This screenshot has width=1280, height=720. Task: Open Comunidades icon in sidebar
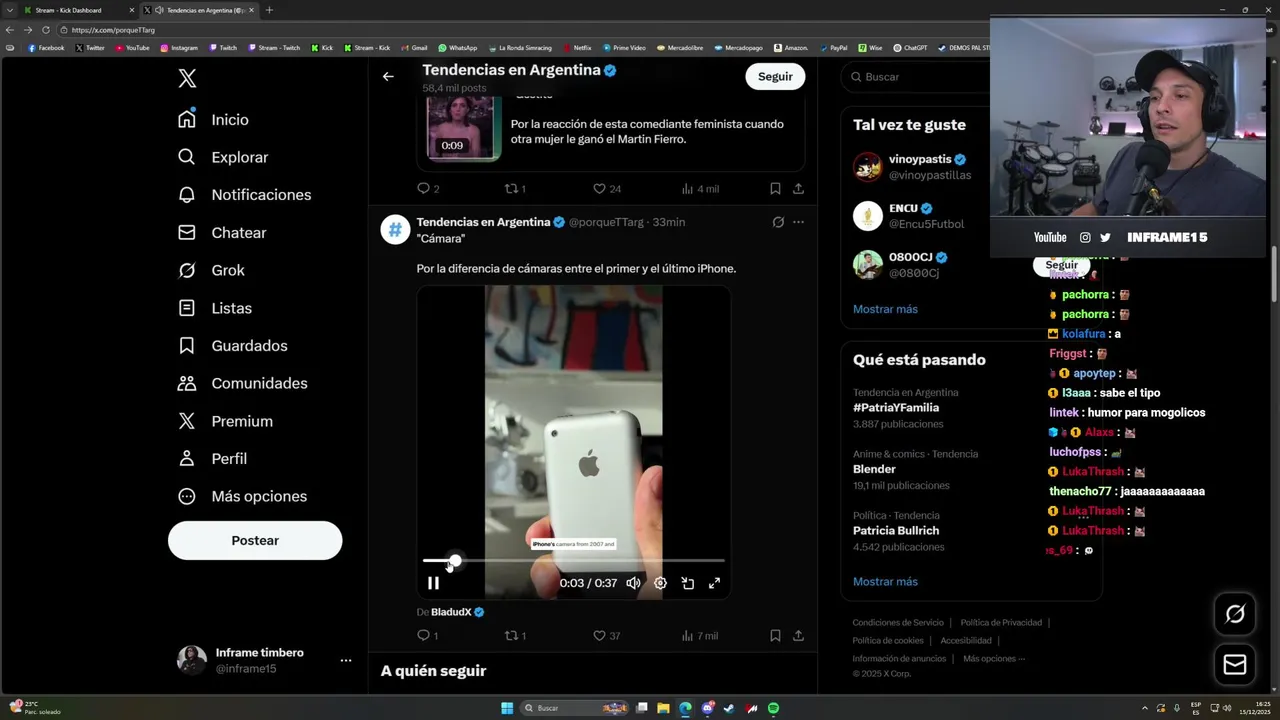[x=187, y=383]
